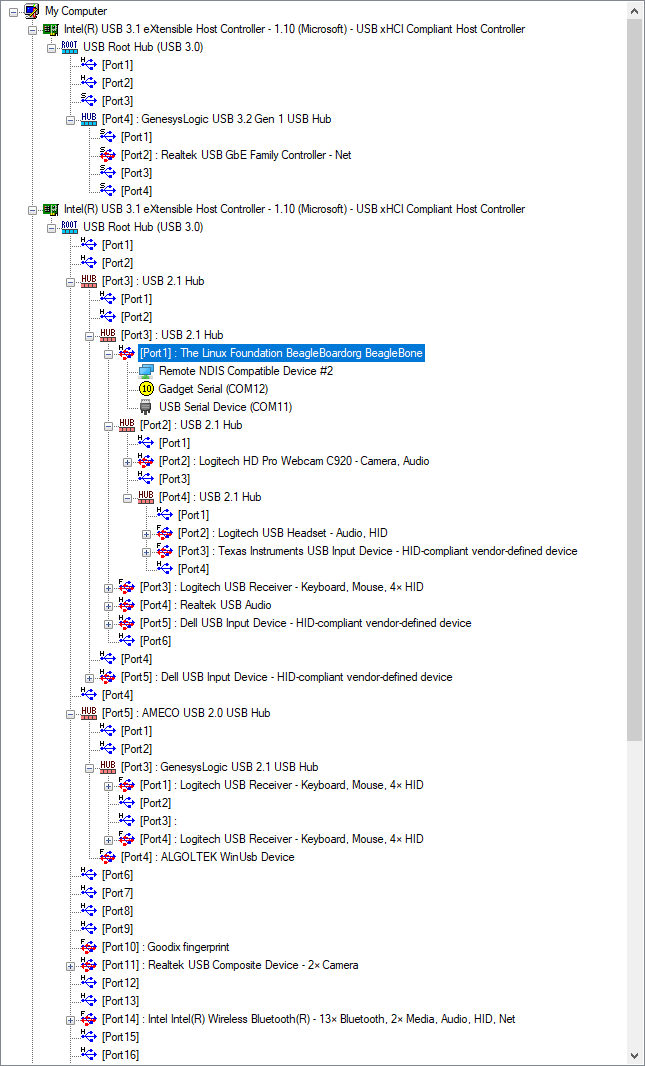Collapse the first Intel USB 3.1 Host Controller node

[32, 29]
